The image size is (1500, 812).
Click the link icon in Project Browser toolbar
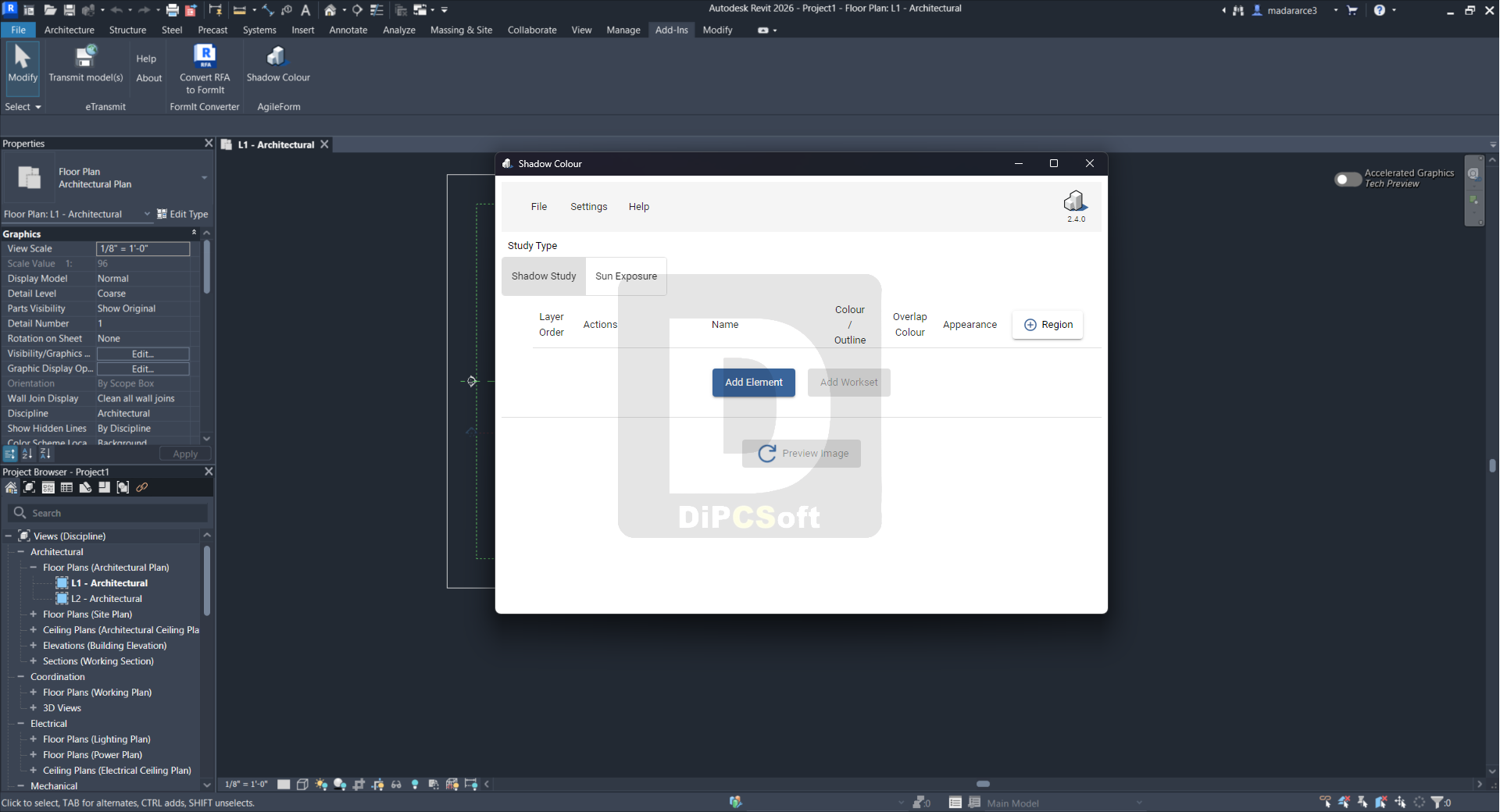(x=141, y=487)
